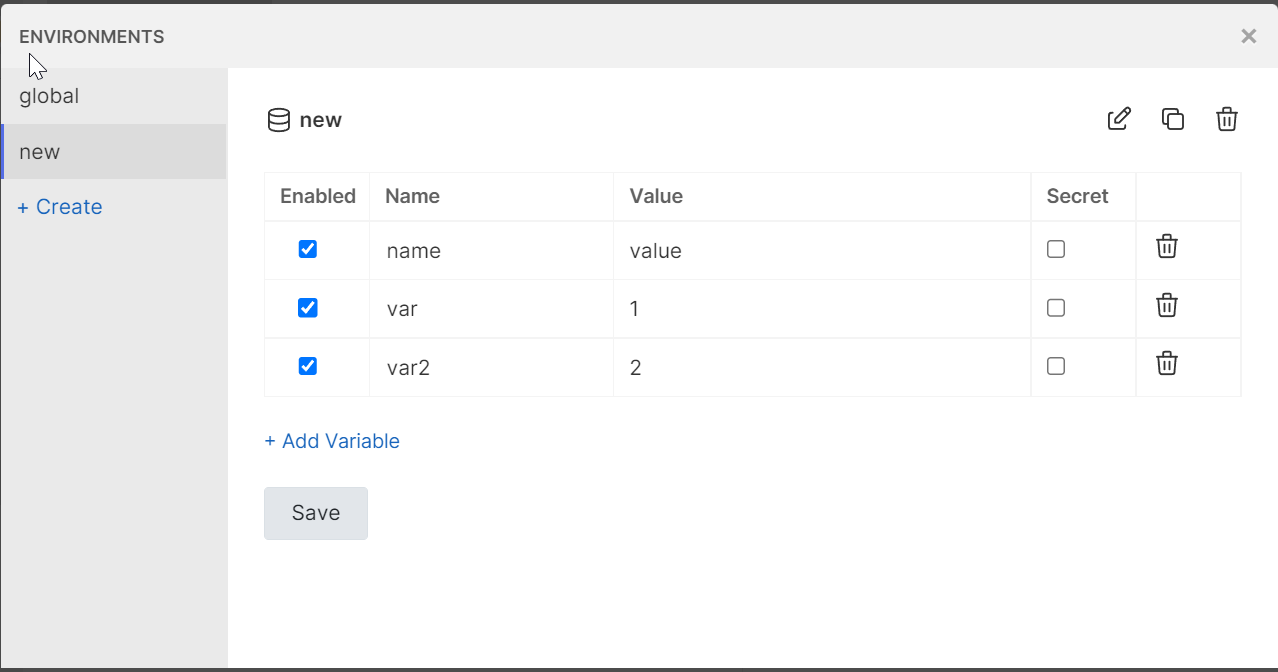Select the value field showing '1'
This screenshot has width=1278, height=672.
(700, 308)
